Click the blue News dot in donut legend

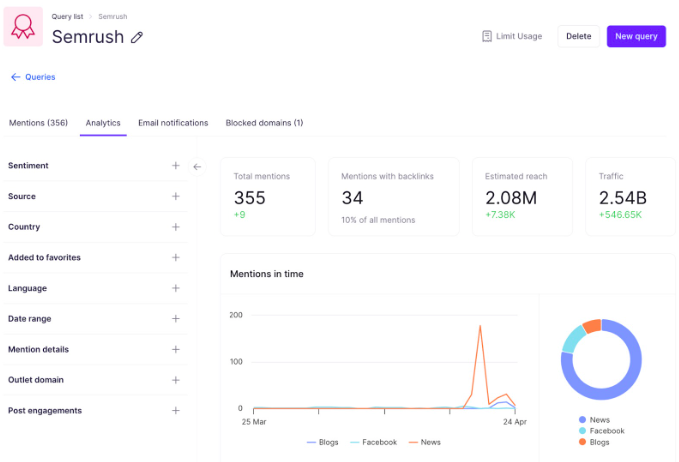(x=582, y=420)
